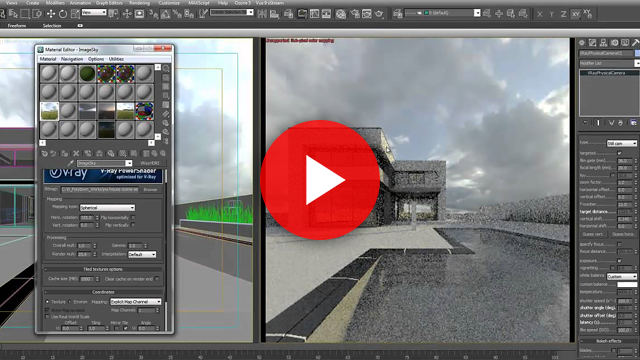Open the Utilities menu in Material Editor
This screenshot has width=640, height=360.
coord(116,59)
